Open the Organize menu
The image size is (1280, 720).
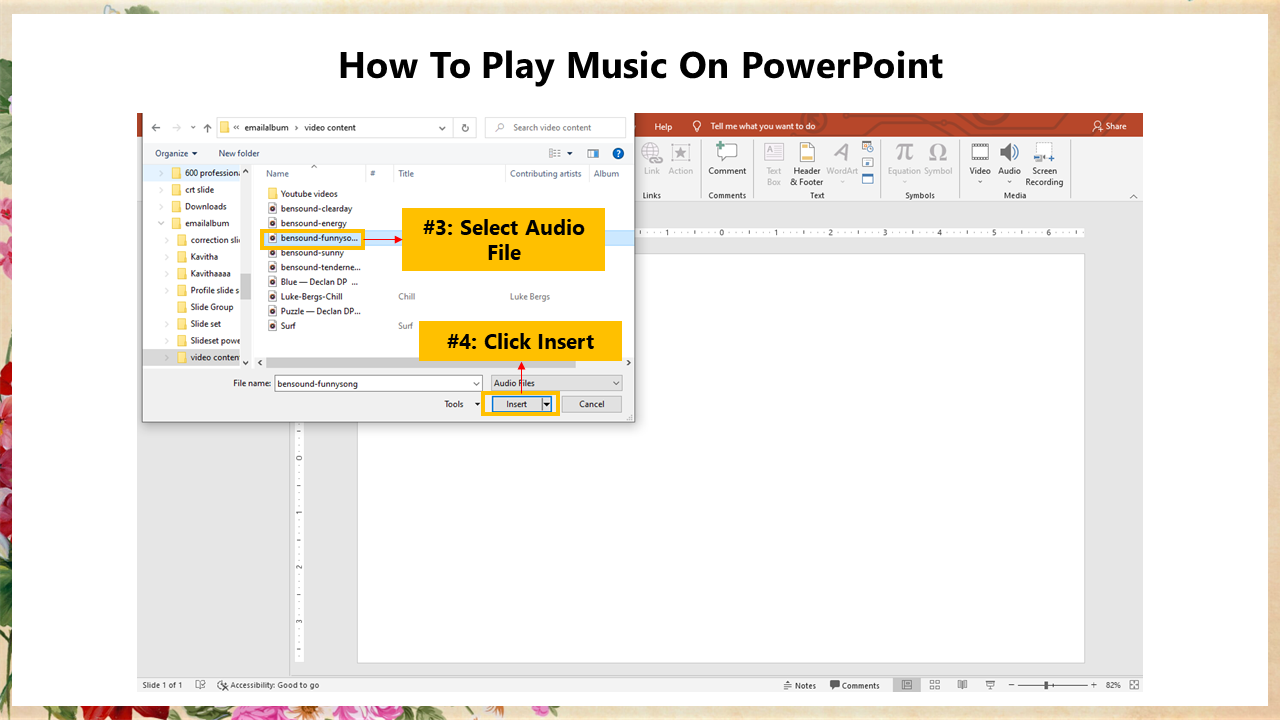pos(176,153)
